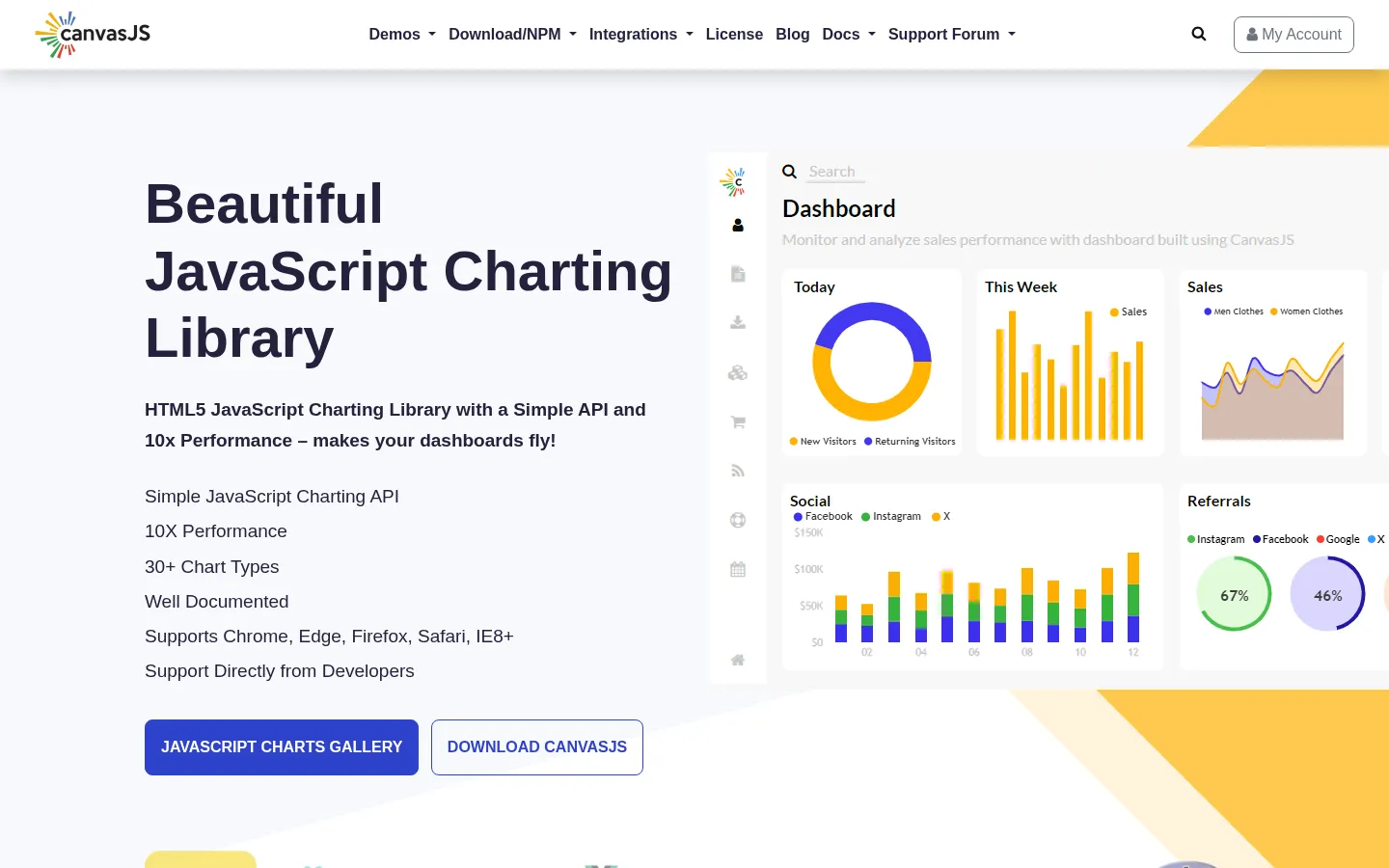Click the Today doughnut chart

(872, 362)
